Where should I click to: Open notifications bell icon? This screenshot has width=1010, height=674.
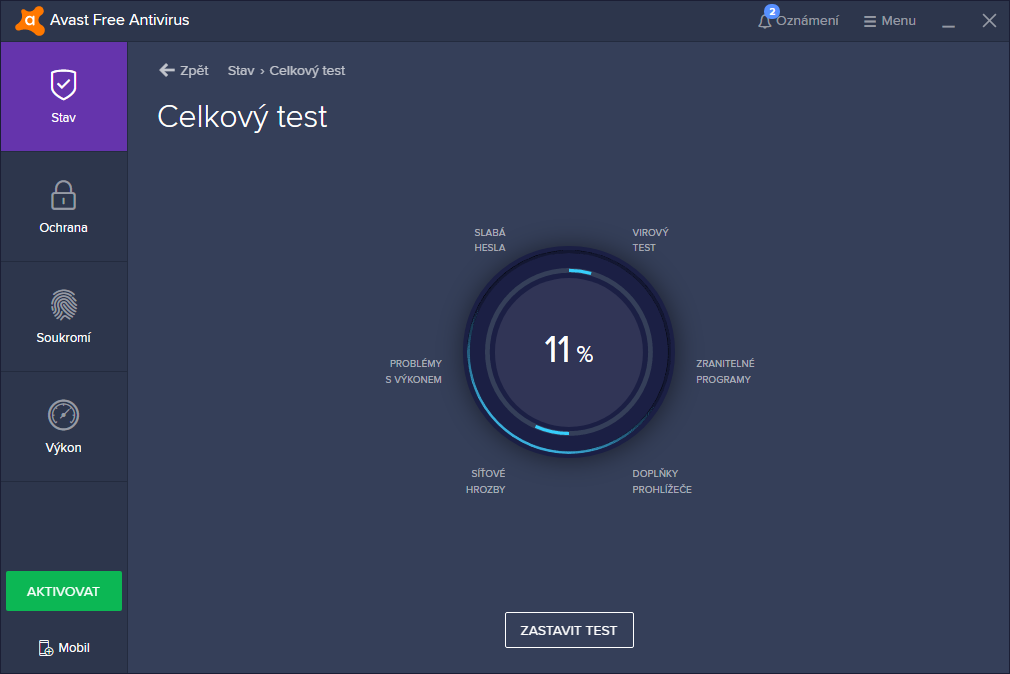[x=766, y=21]
